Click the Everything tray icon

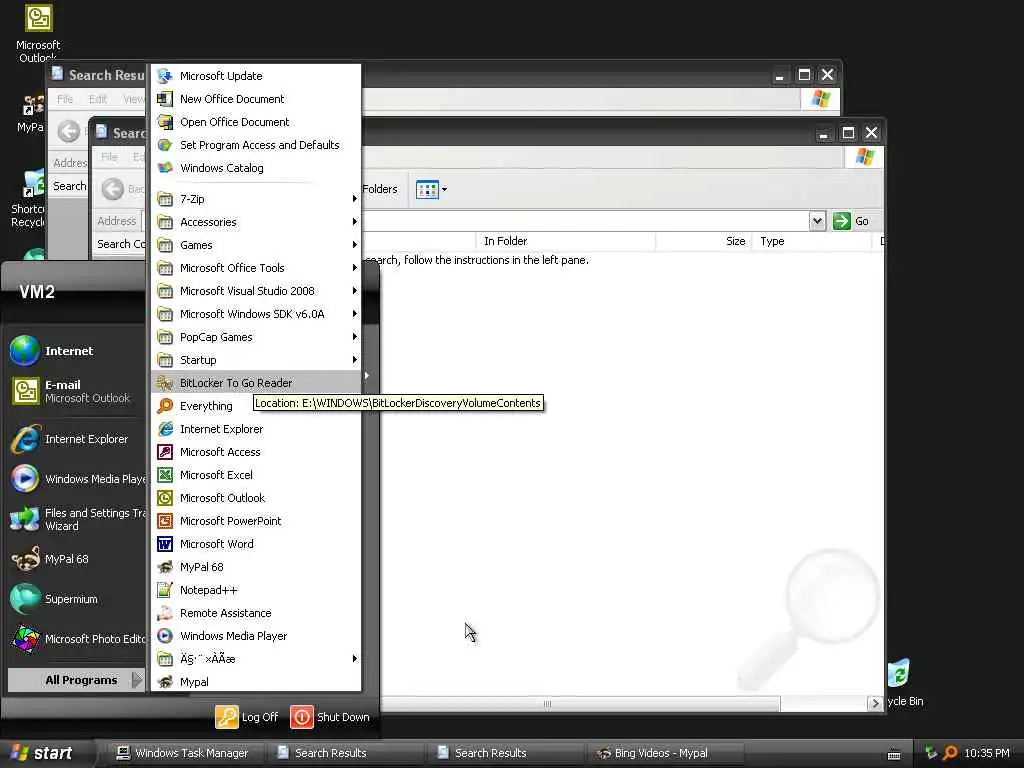pyautogui.click(x=950, y=754)
